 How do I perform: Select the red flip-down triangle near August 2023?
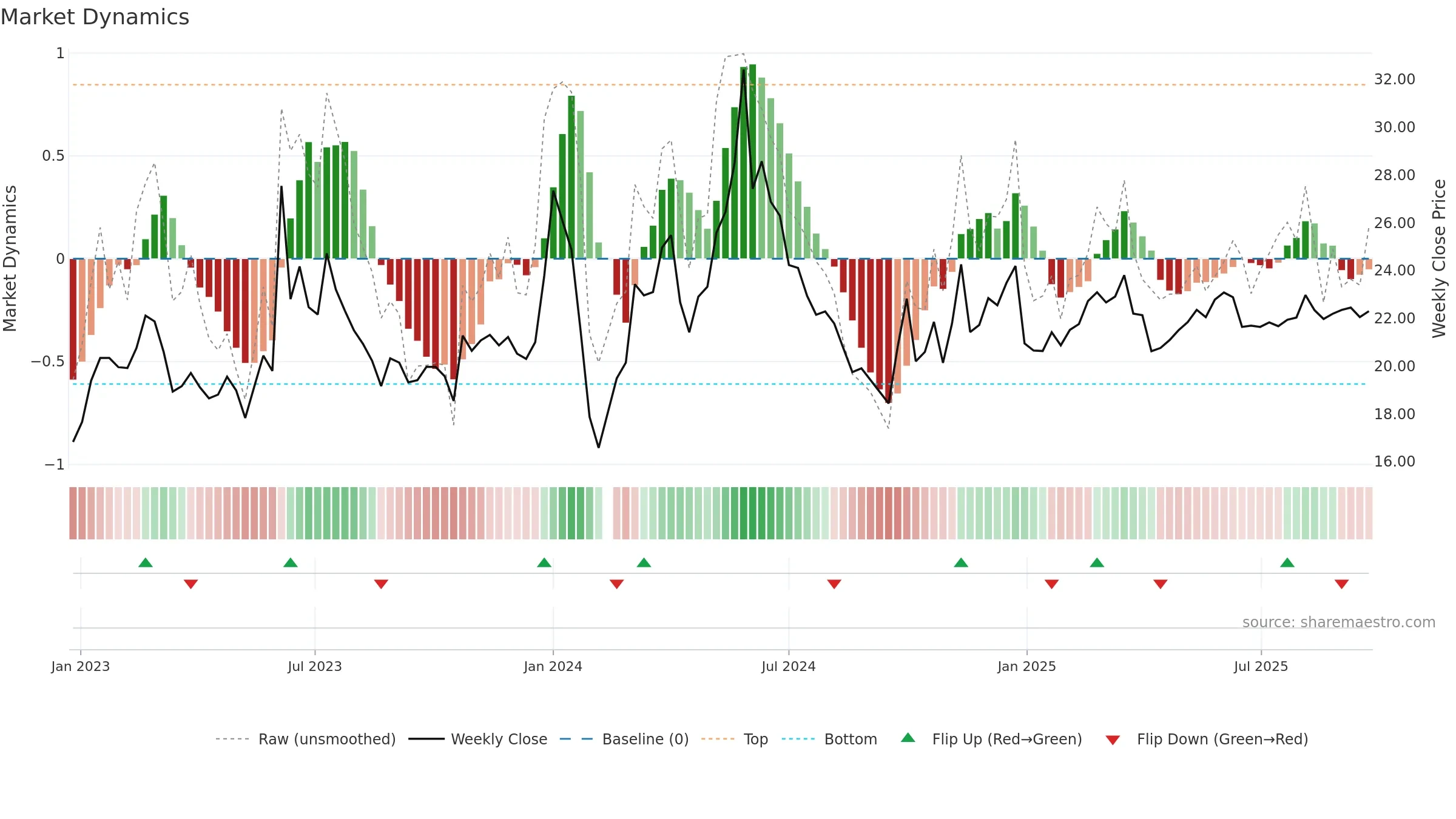[381, 584]
